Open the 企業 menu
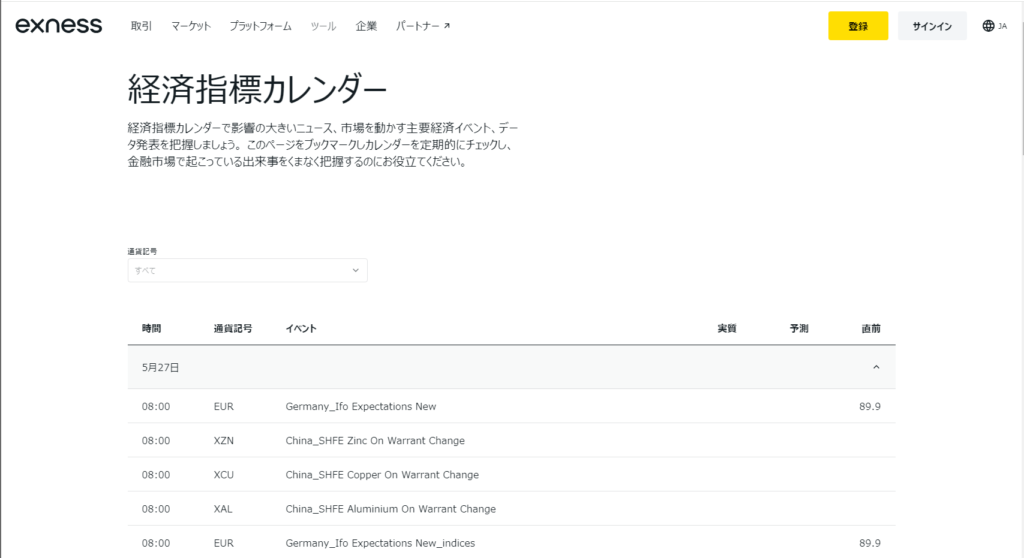1024x558 pixels. click(x=366, y=26)
